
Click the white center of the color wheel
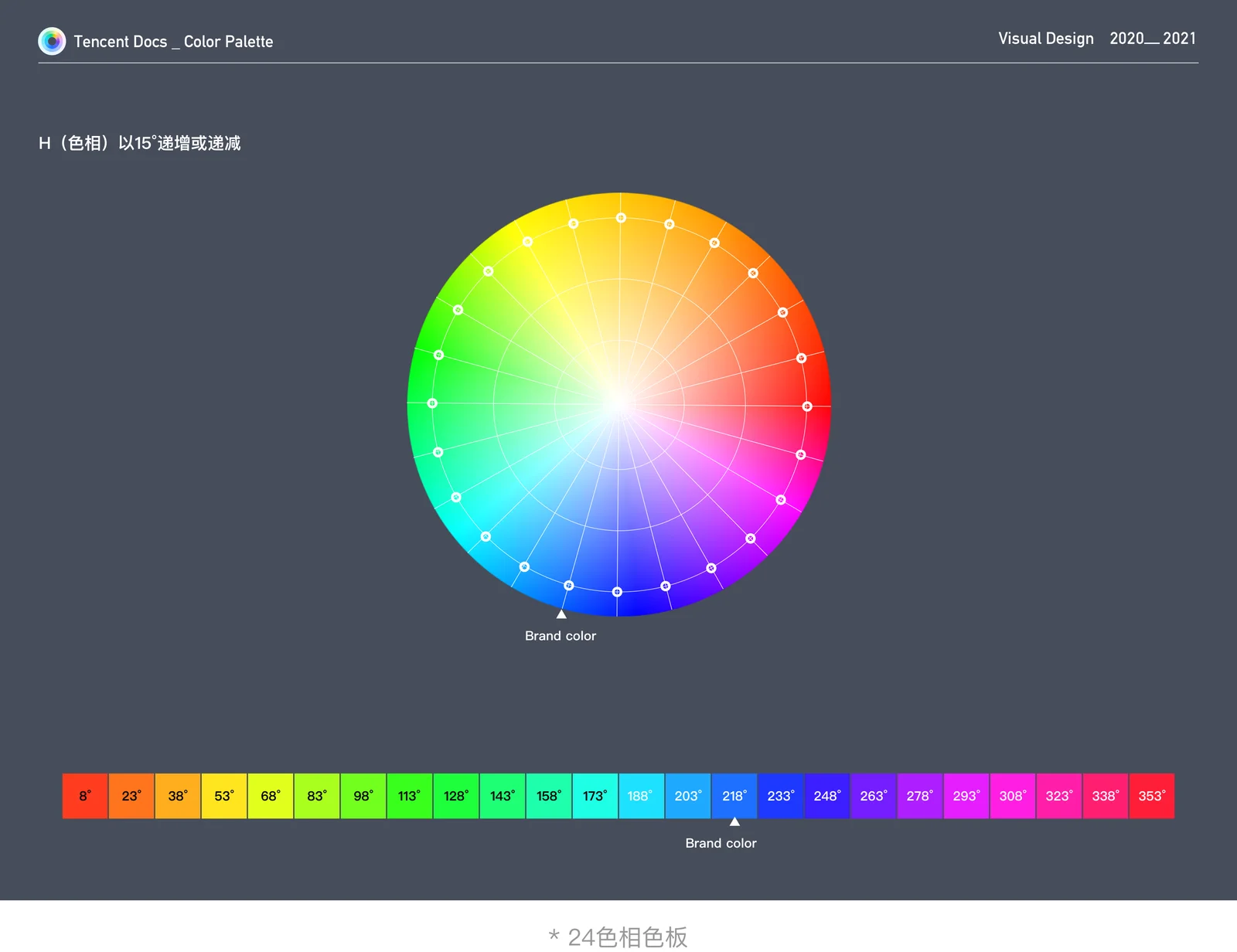618,403
